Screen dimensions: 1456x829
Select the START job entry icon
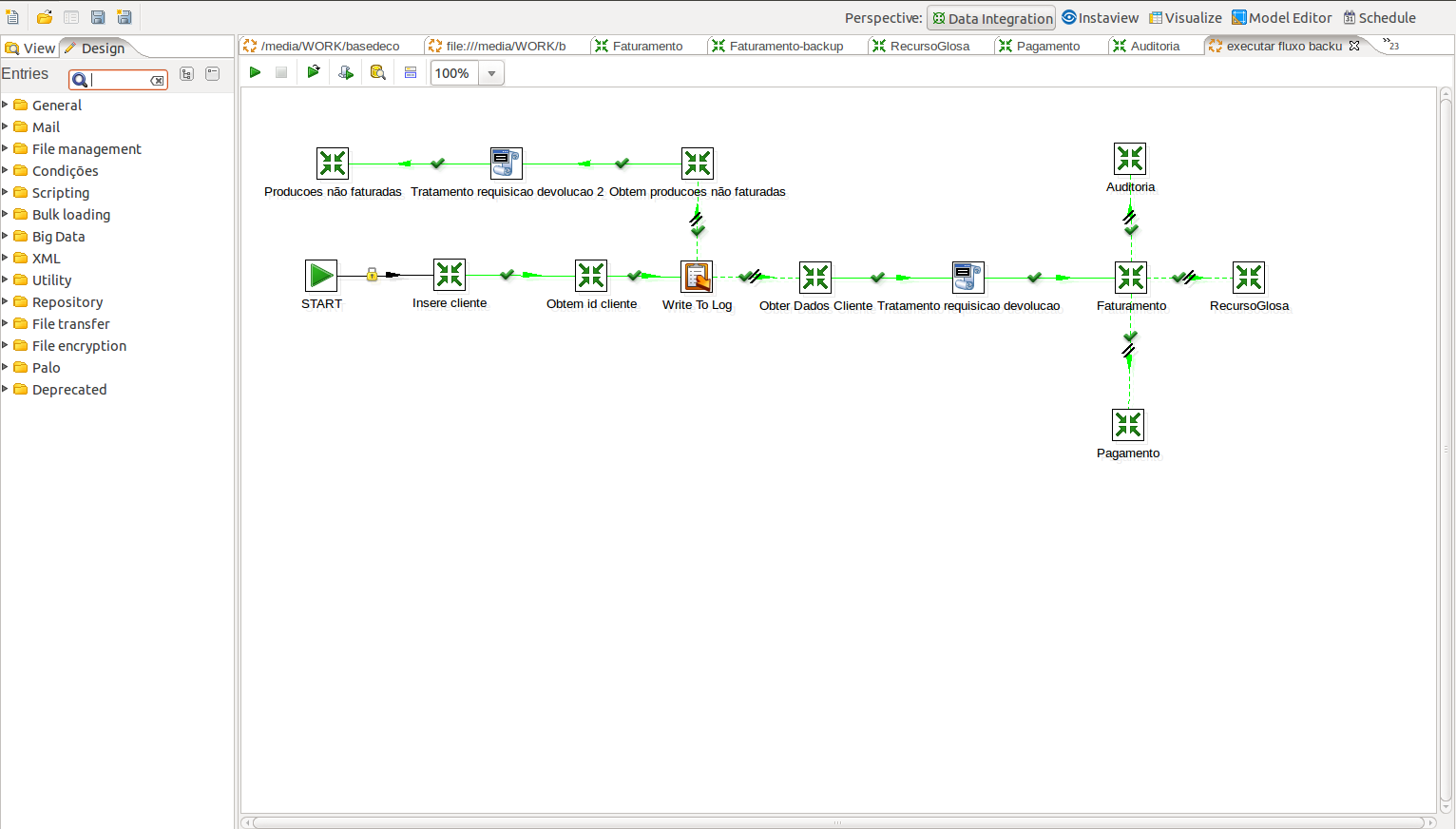pos(321,276)
